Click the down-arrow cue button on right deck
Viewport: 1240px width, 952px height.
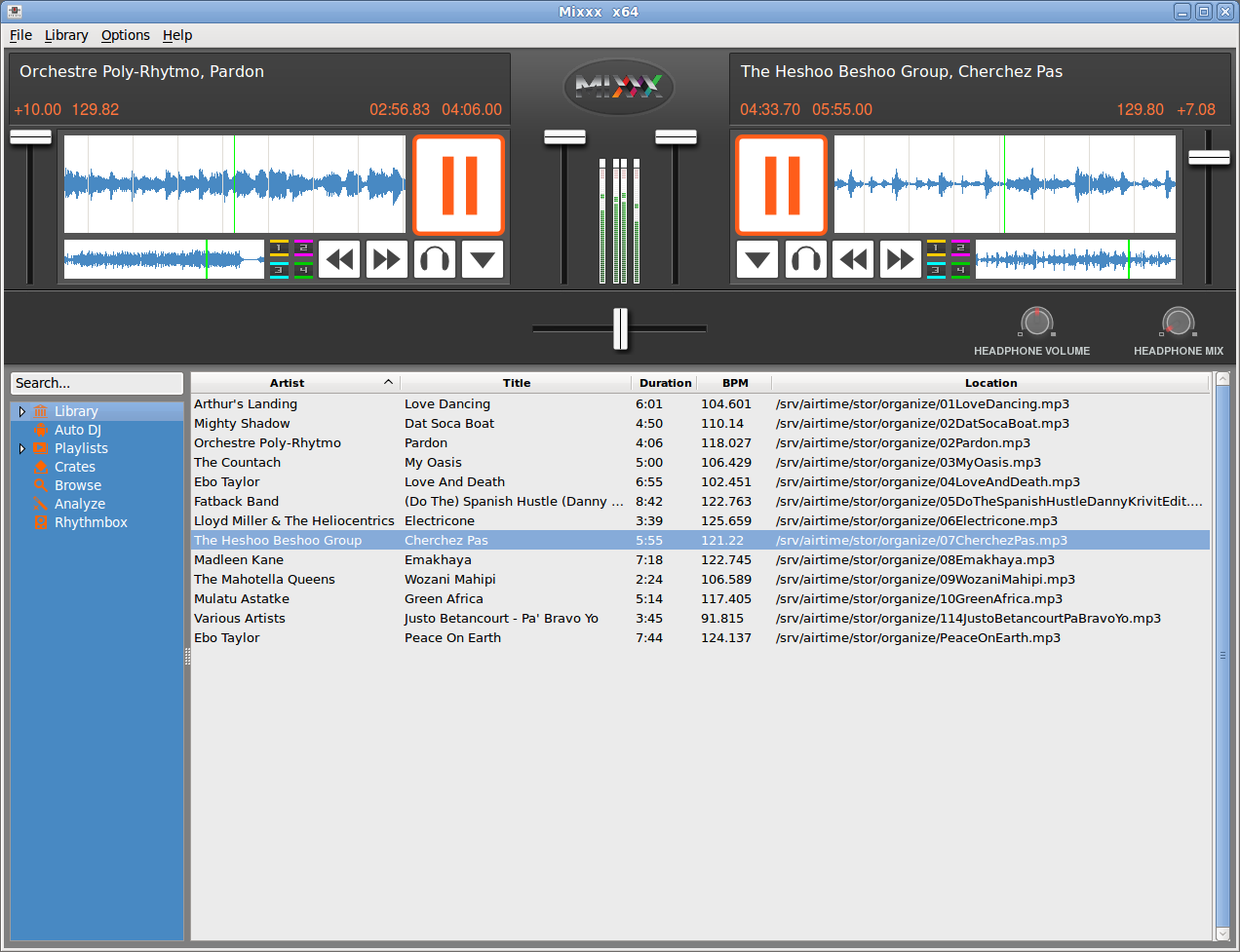(757, 259)
